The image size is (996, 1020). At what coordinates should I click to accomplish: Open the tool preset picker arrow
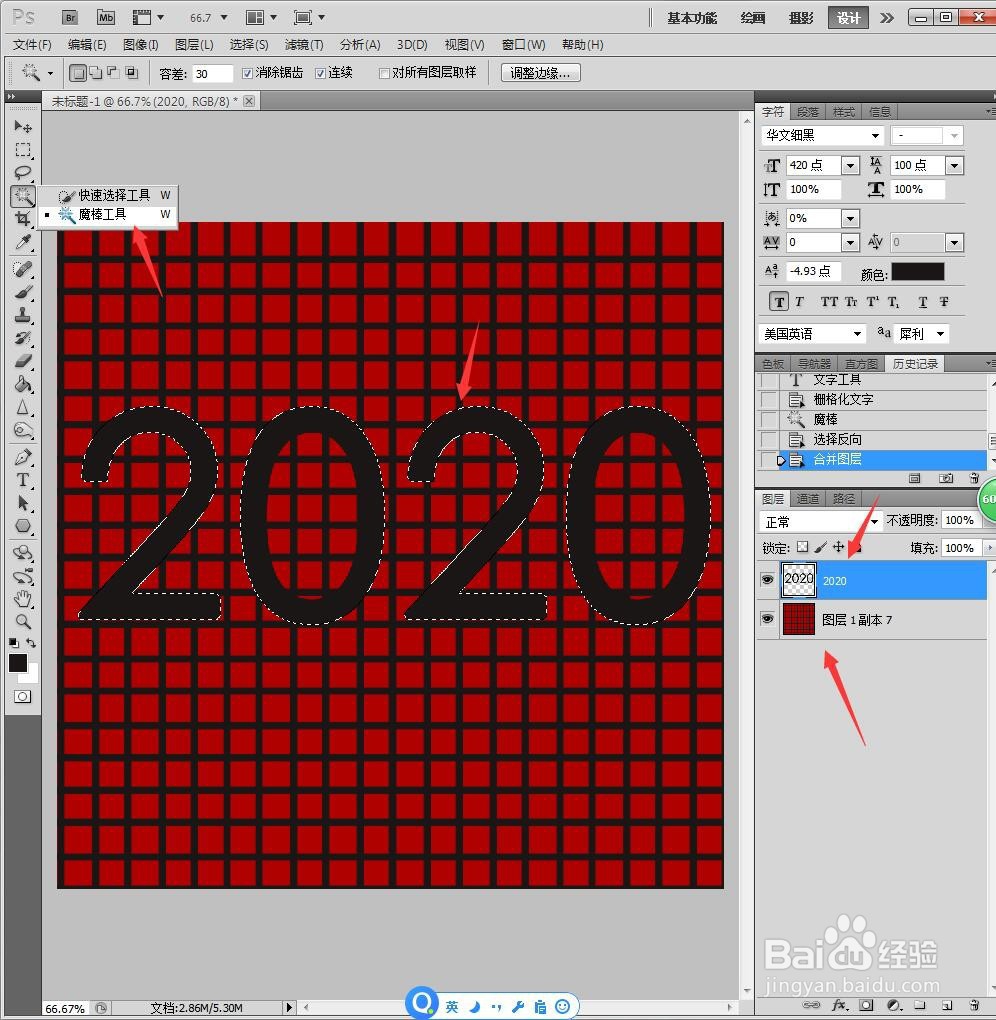click(51, 73)
